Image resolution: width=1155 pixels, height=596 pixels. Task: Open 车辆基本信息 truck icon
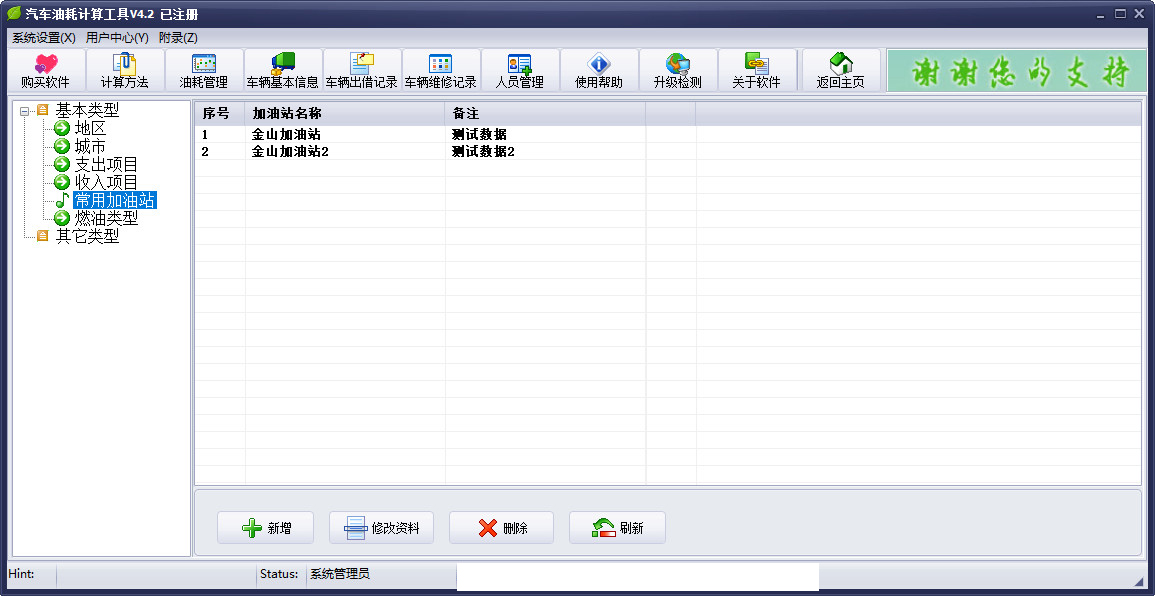coord(283,64)
